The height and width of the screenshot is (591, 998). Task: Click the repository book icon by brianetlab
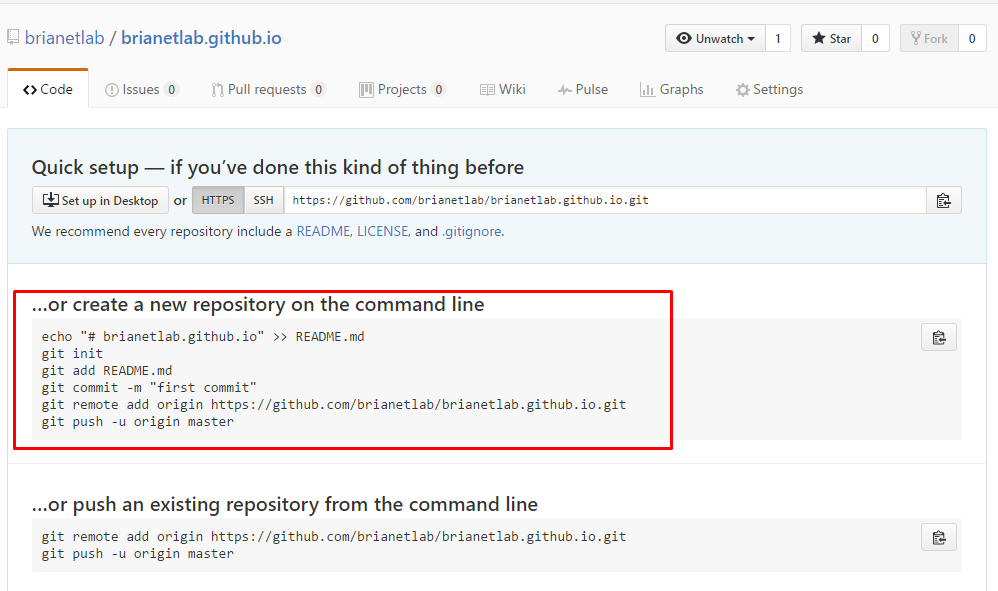[x=13, y=38]
